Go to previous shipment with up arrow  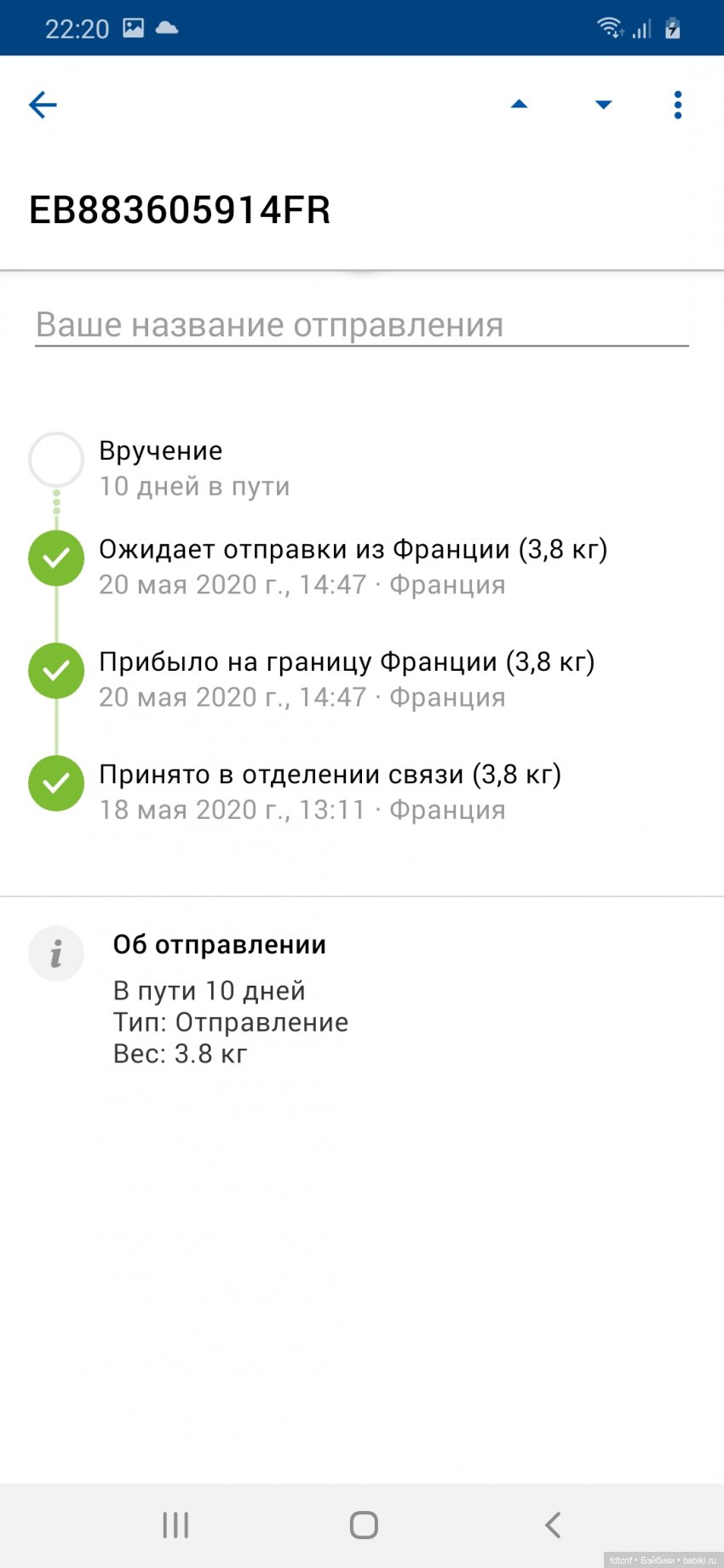tap(519, 105)
